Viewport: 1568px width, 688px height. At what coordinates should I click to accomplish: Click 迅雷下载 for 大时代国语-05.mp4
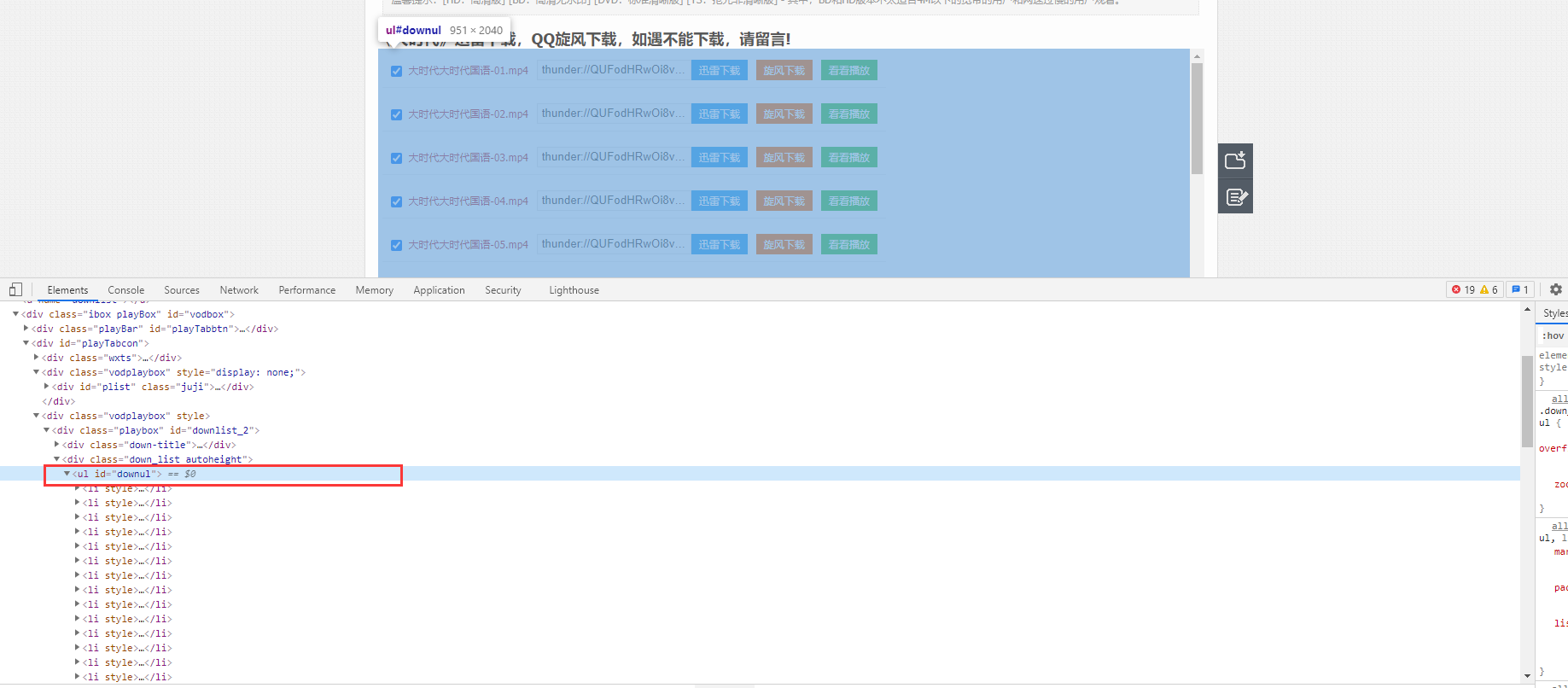720,245
